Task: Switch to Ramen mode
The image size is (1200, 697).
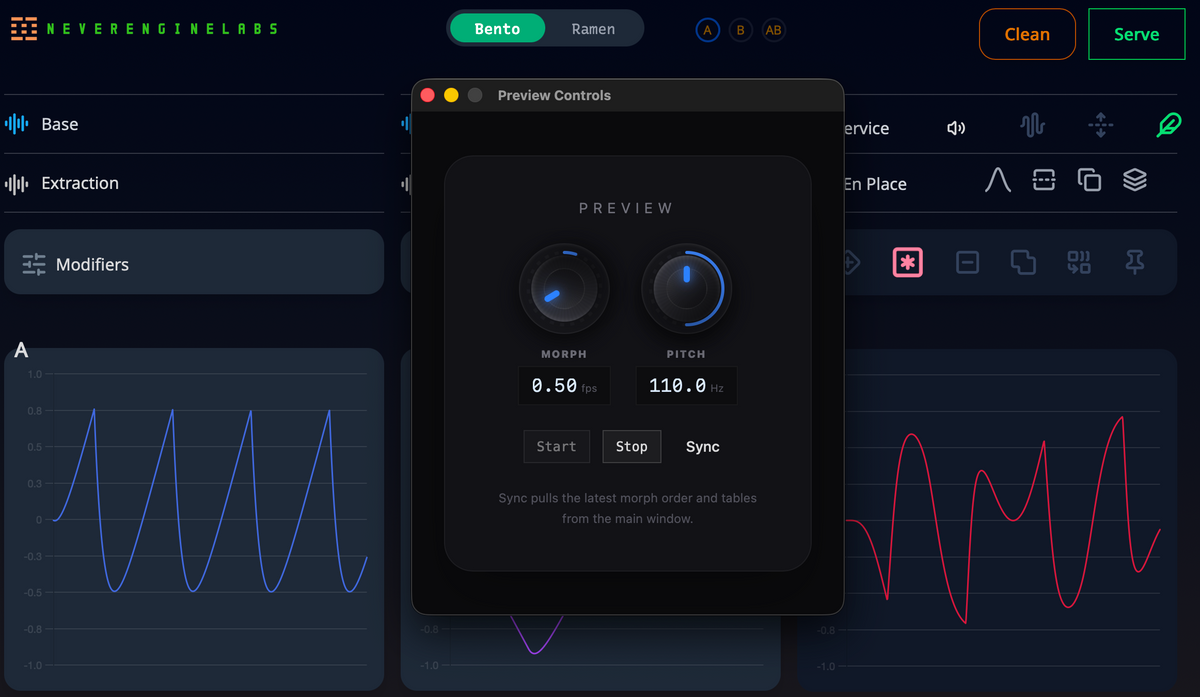Action: [593, 29]
